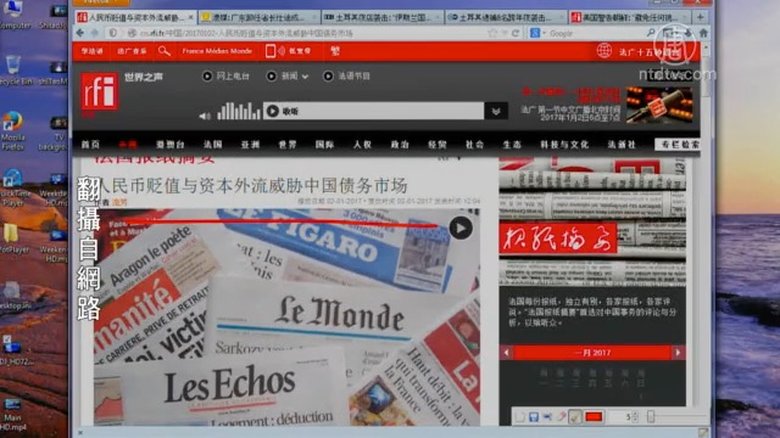Click the globe icon in top bar
Viewport: 780px width, 438px height.
pos(604,50)
